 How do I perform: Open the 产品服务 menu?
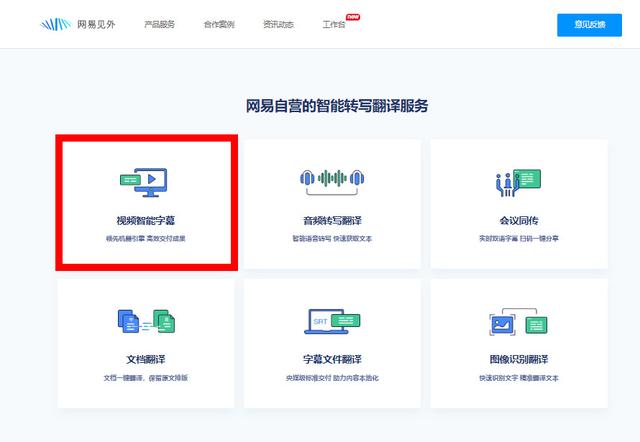tap(160, 24)
